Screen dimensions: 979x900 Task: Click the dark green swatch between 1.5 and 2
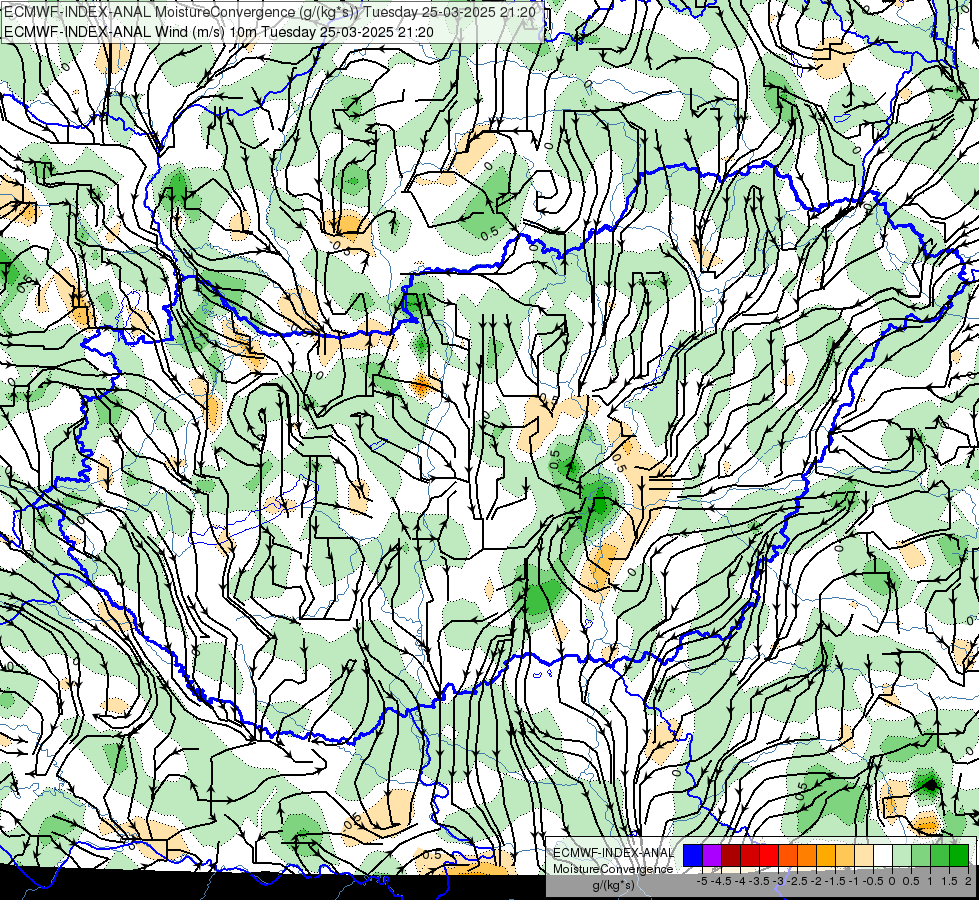(x=959, y=855)
